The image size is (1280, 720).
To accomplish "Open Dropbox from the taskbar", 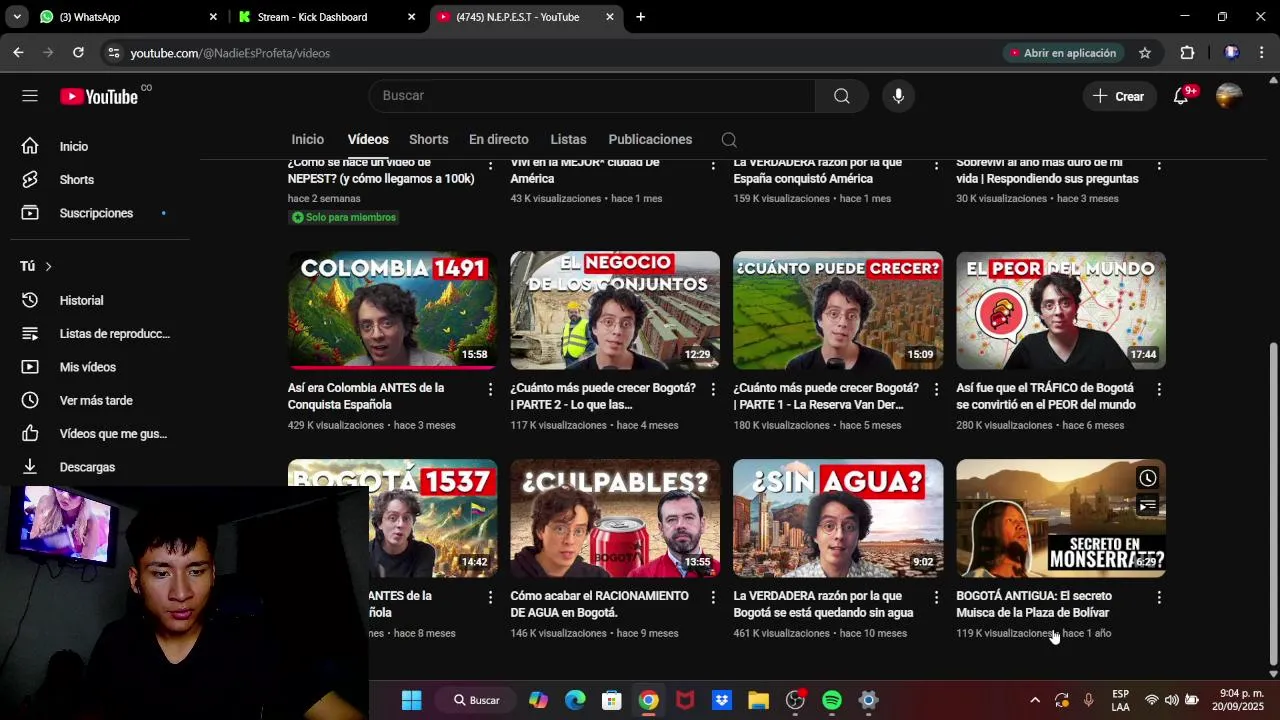I will coord(722,700).
